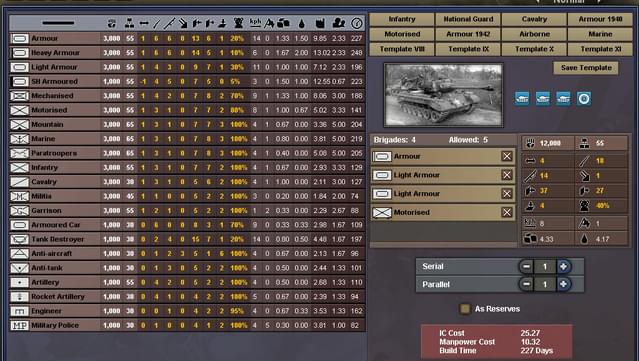Increase the Serial count with plus
Image resolution: width=639 pixels, height=361 pixels.
click(563, 266)
